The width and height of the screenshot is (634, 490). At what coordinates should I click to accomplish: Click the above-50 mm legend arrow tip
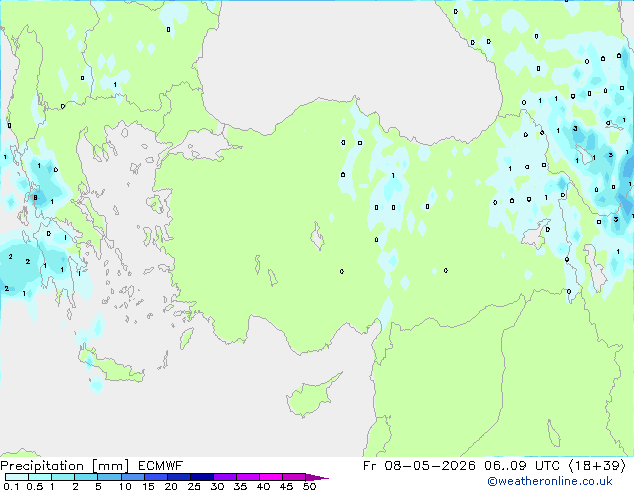tap(317, 477)
